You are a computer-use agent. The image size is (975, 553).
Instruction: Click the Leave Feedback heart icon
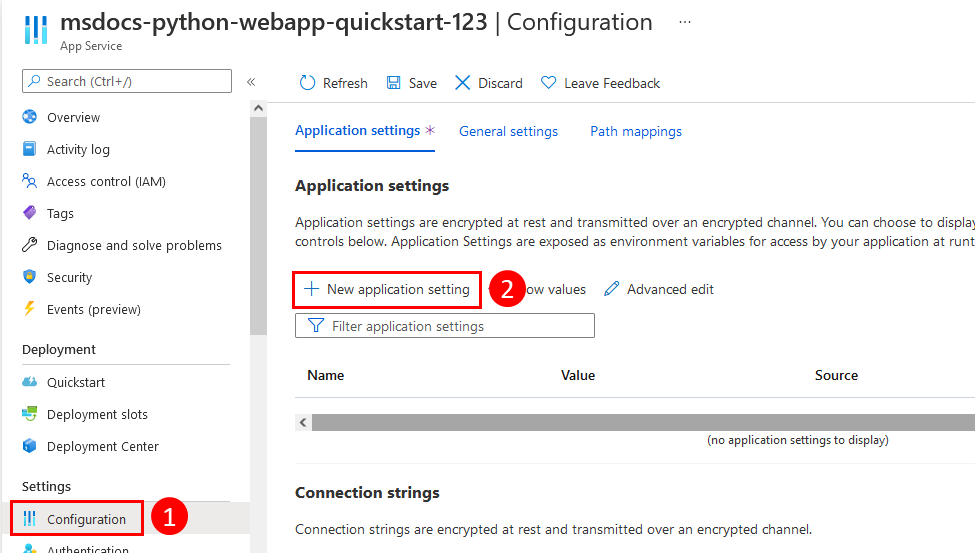click(549, 83)
